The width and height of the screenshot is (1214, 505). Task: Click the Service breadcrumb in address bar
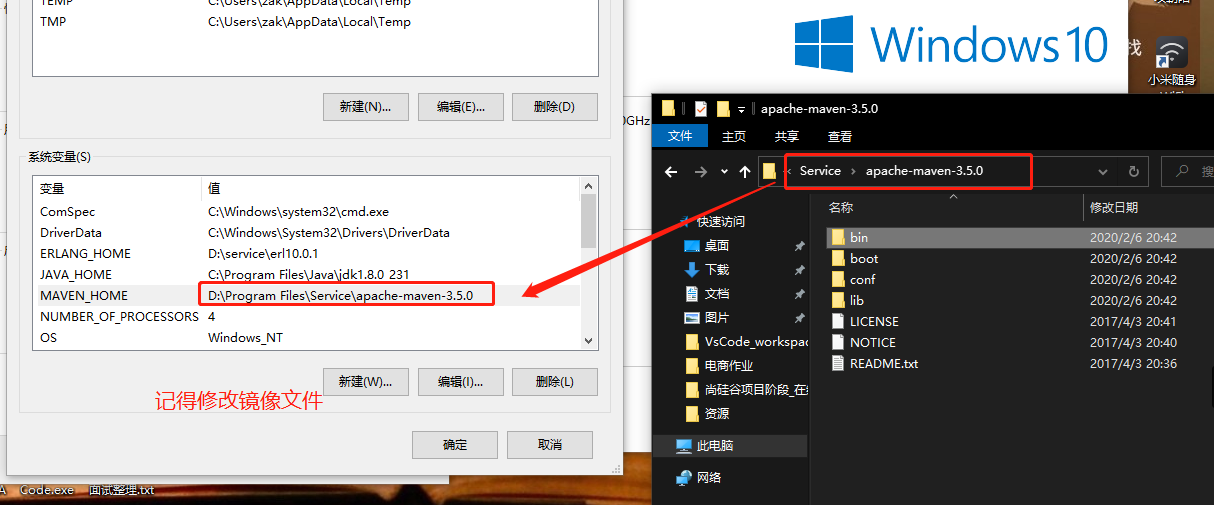point(820,171)
